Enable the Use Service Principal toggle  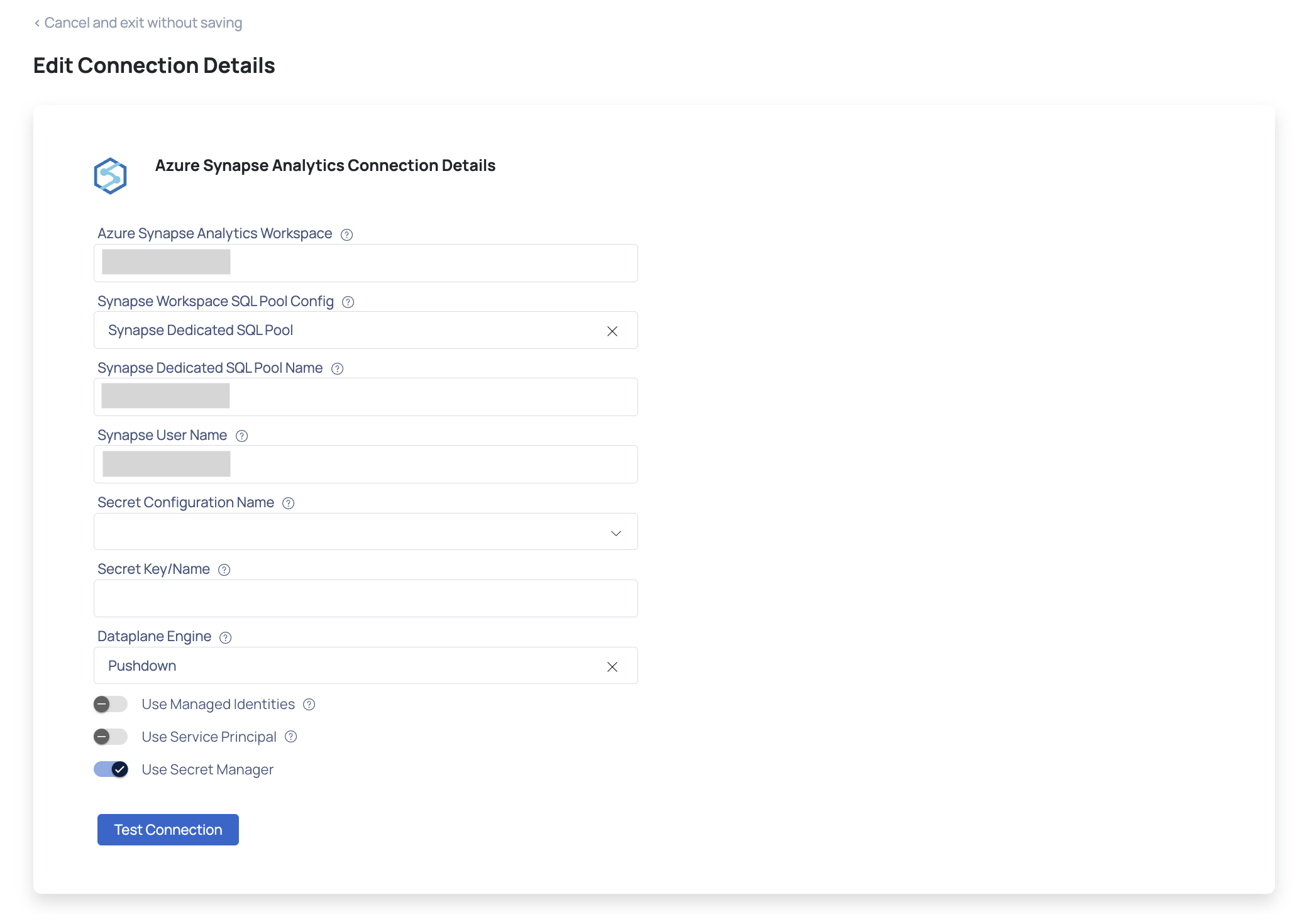click(x=111, y=737)
